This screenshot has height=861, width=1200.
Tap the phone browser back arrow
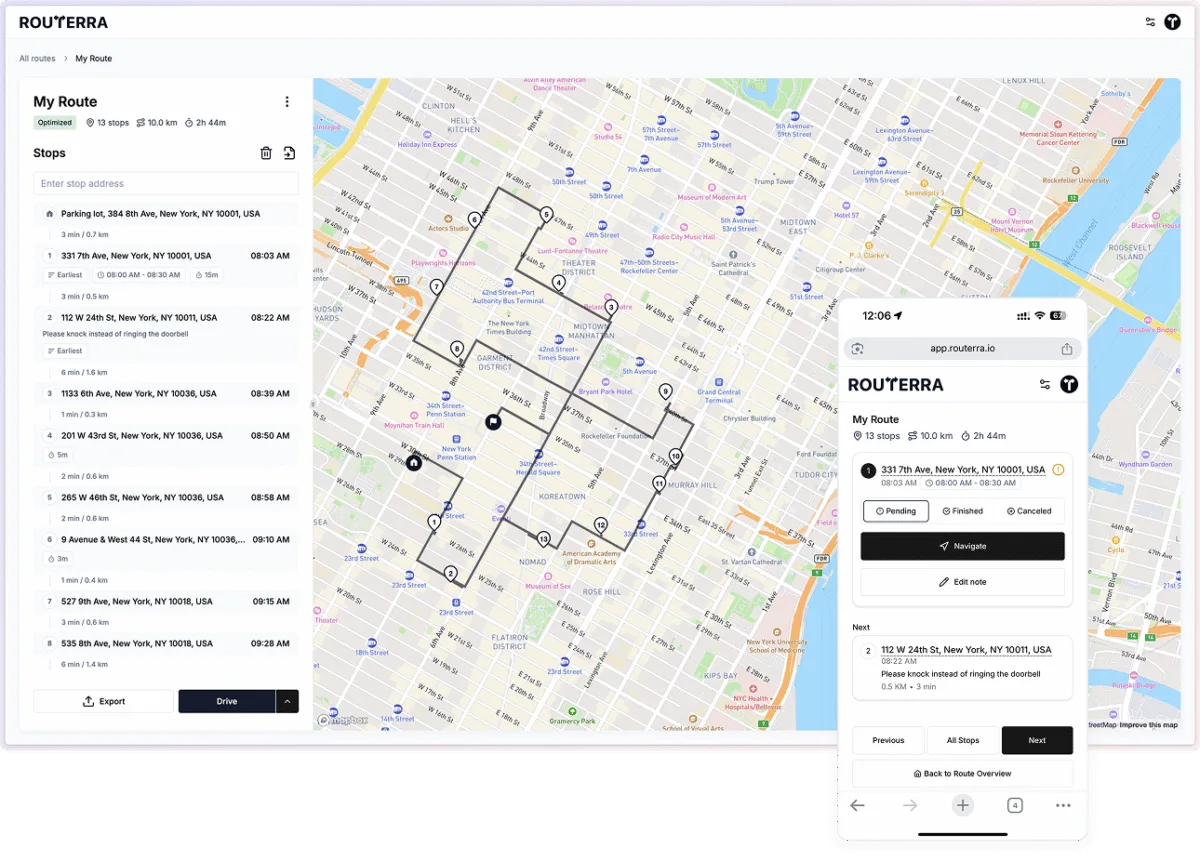857,805
